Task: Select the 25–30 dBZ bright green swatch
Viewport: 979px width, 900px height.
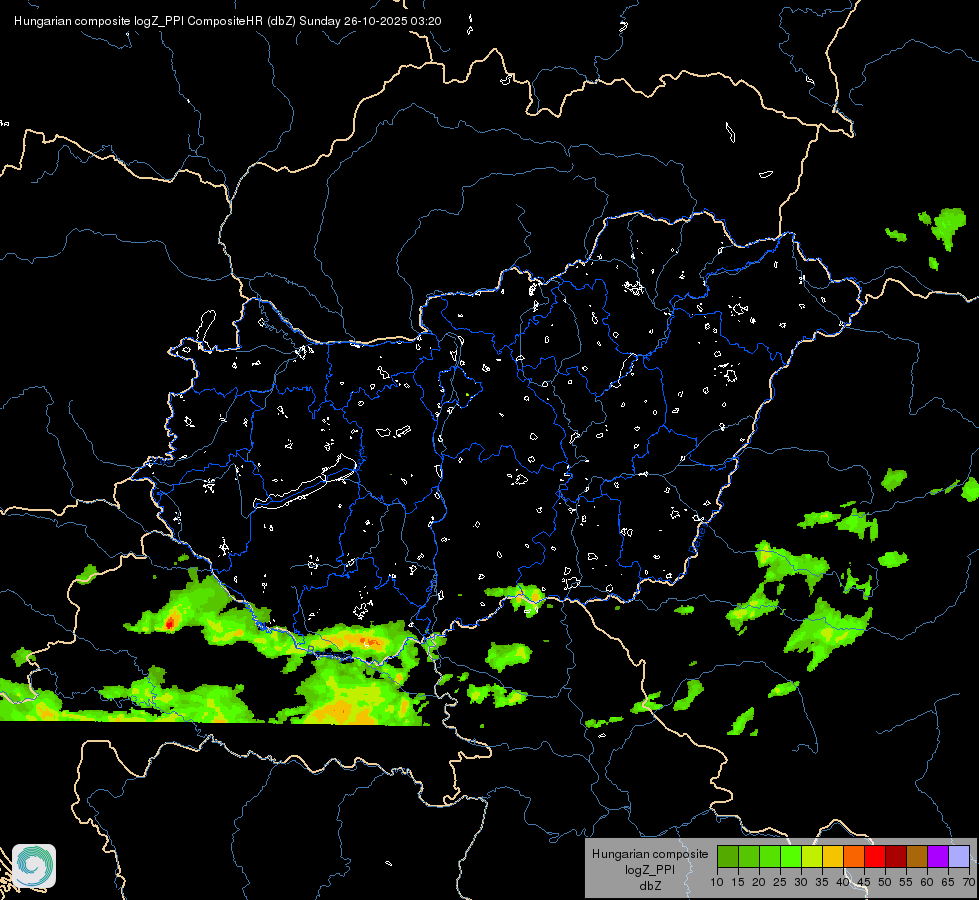Action: coord(791,856)
